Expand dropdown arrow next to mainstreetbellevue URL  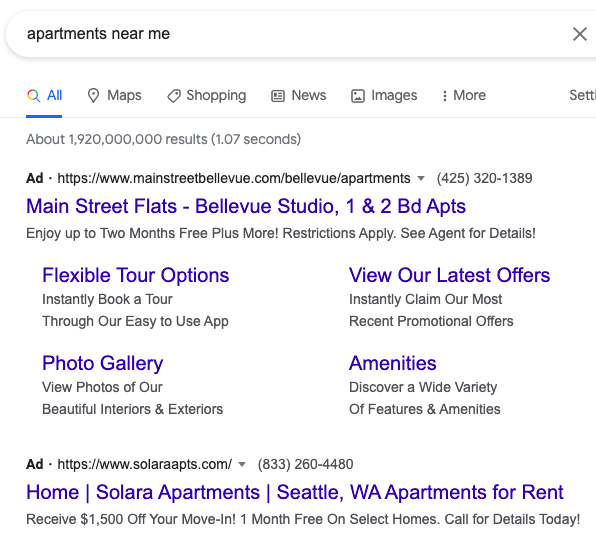click(x=421, y=178)
